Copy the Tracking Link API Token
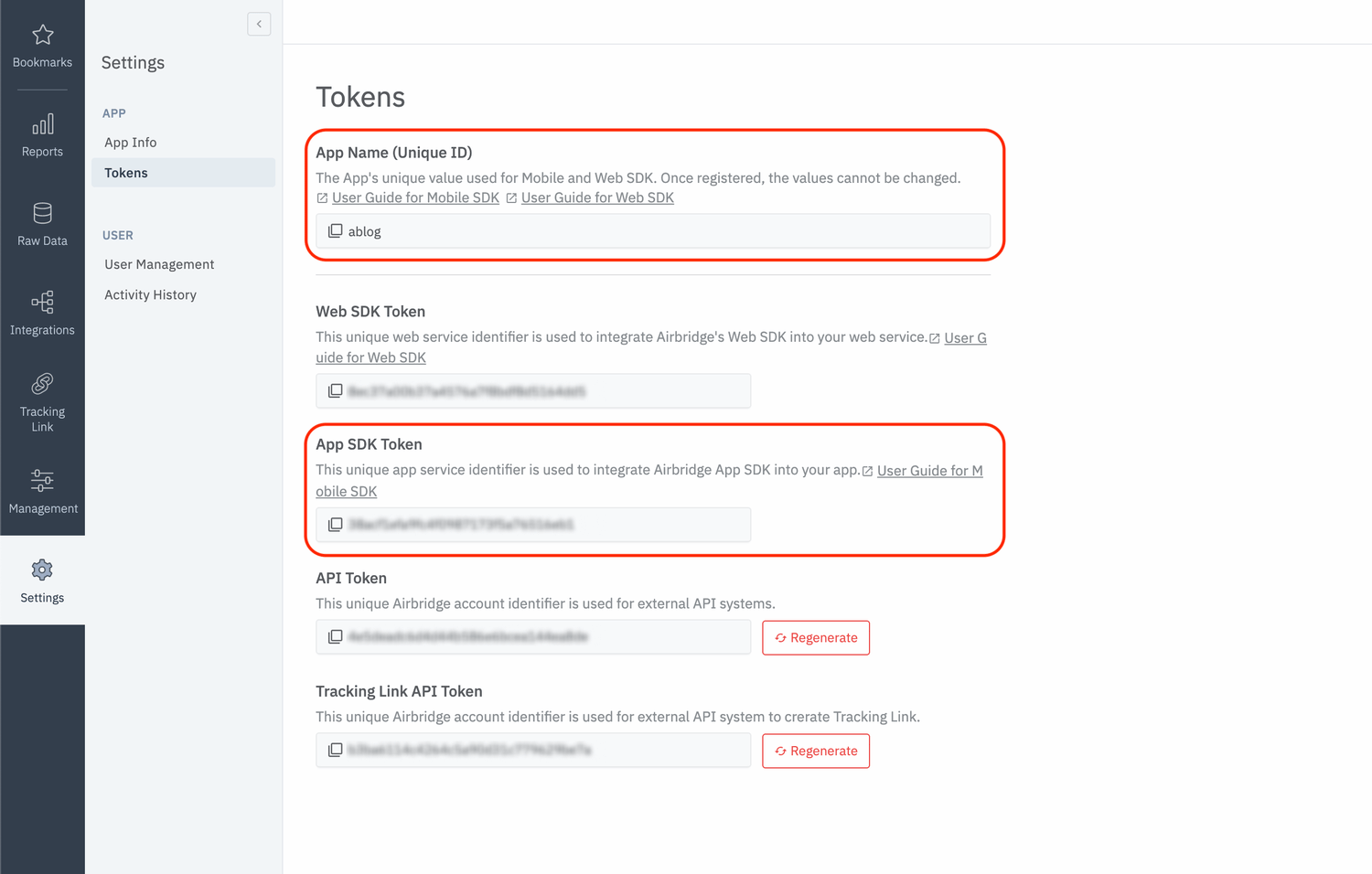 336,751
